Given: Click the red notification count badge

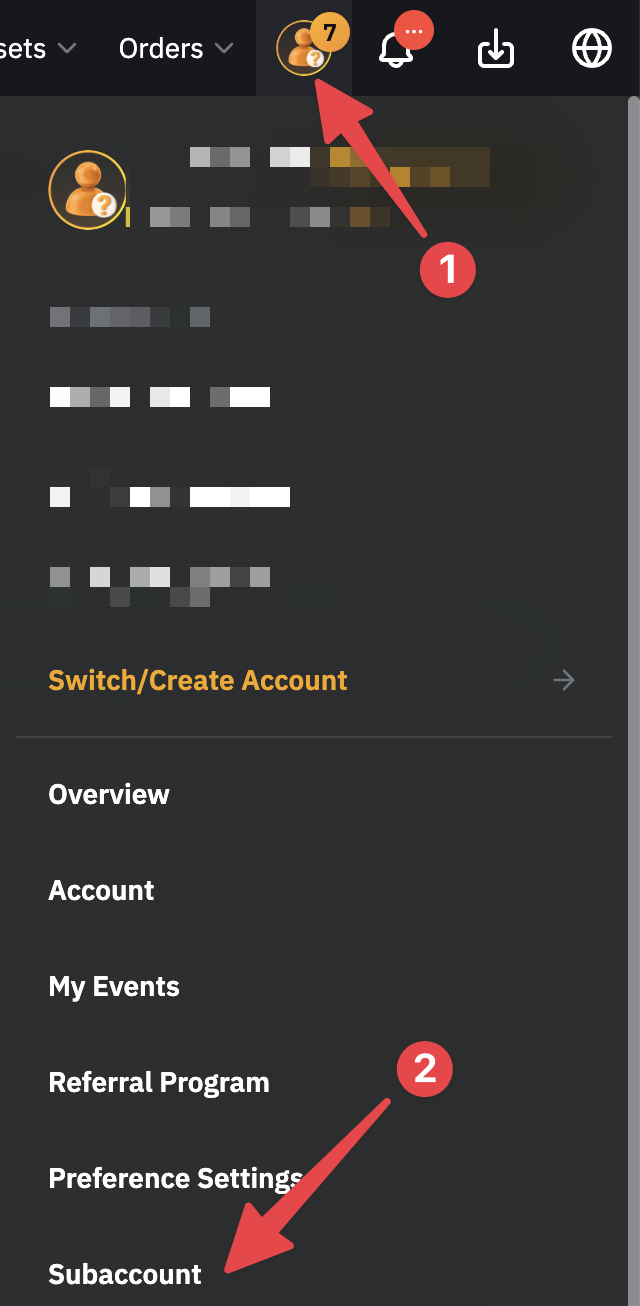Looking at the screenshot, I should pos(415,31).
